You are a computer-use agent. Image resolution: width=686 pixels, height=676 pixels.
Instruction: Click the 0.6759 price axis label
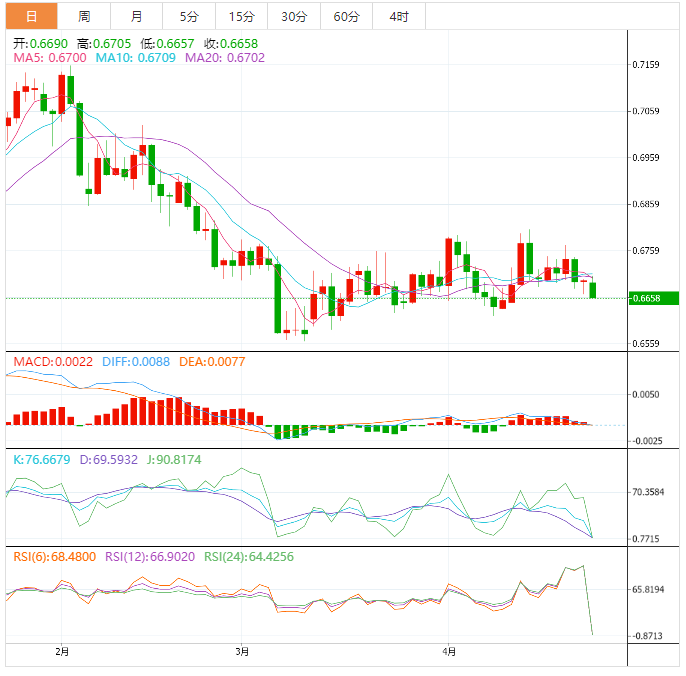click(x=646, y=251)
